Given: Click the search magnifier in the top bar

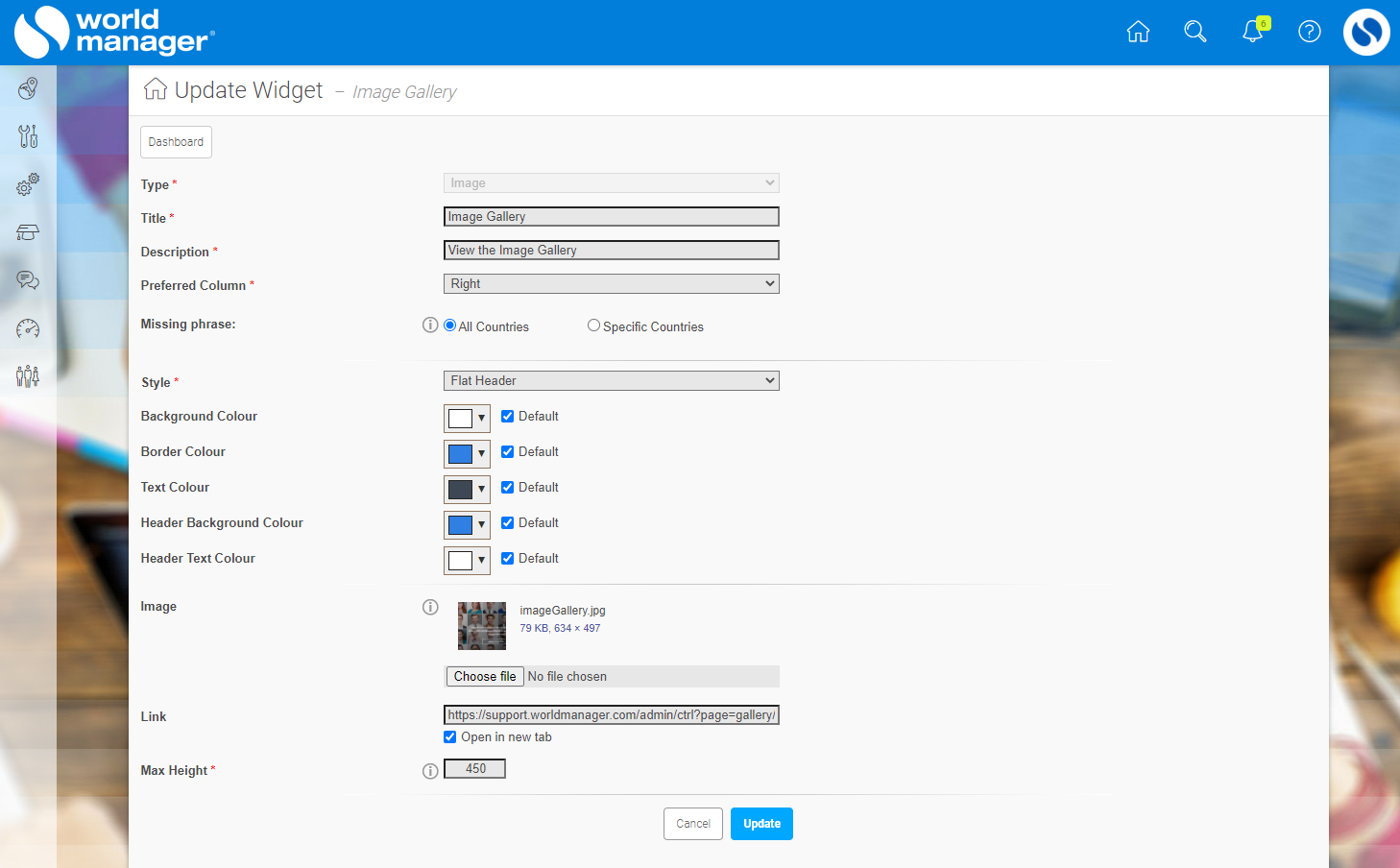Looking at the screenshot, I should [1195, 32].
